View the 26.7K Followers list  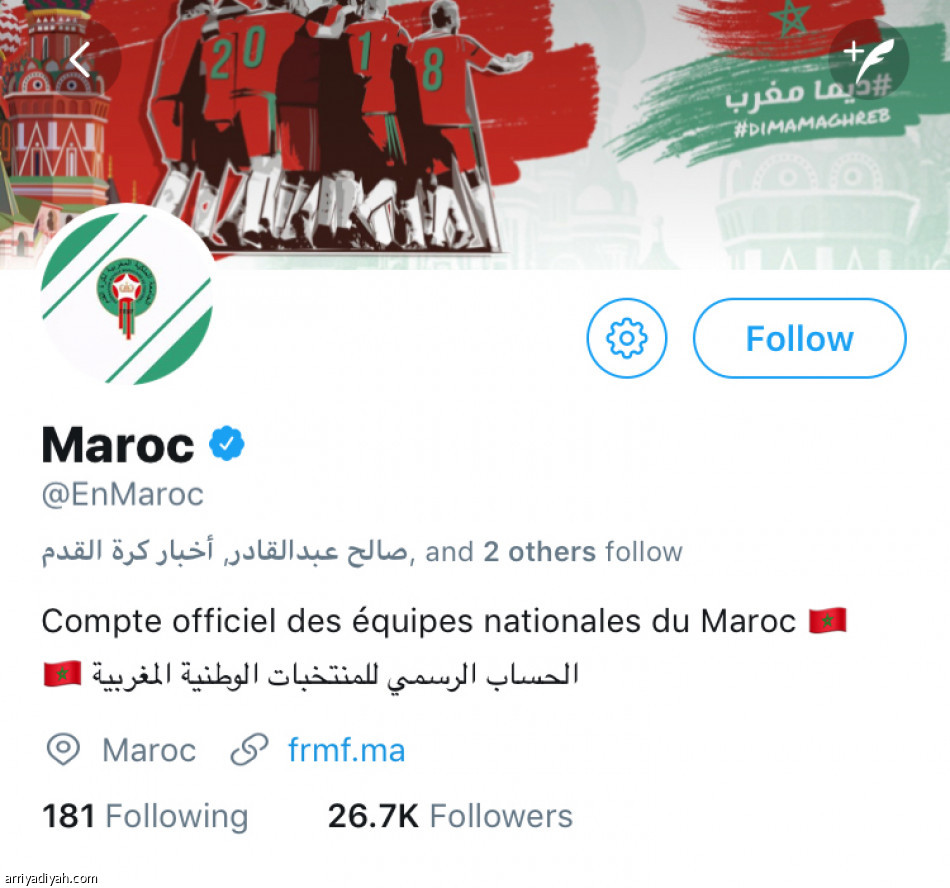point(450,816)
